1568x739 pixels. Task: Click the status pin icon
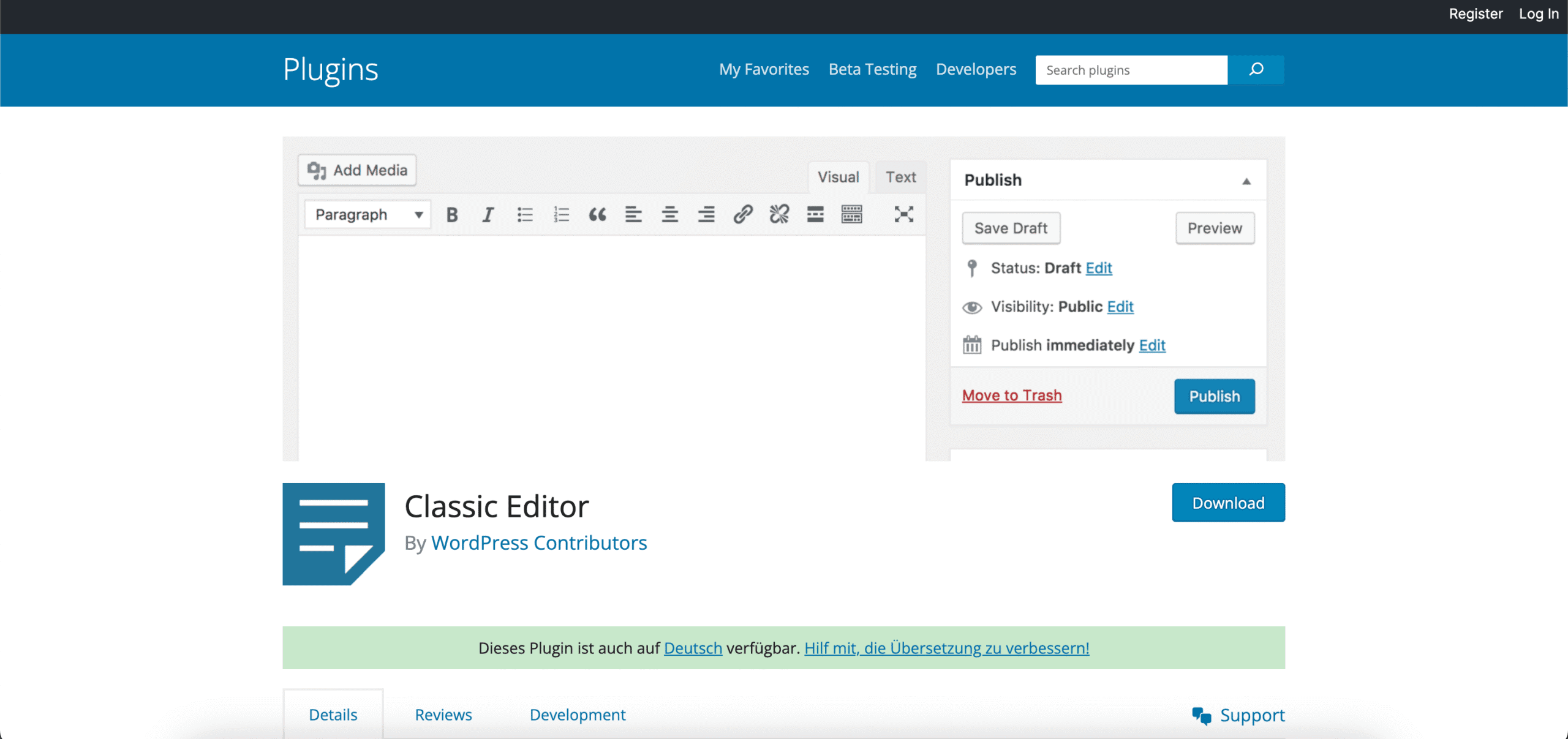pyautogui.click(x=971, y=268)
